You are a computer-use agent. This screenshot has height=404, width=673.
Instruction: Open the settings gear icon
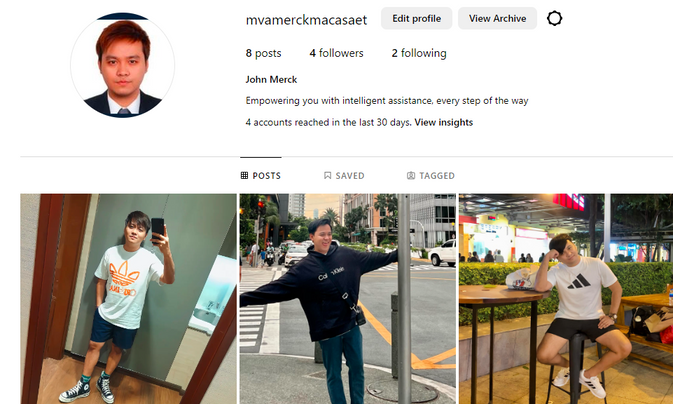[x=554, y=18]
